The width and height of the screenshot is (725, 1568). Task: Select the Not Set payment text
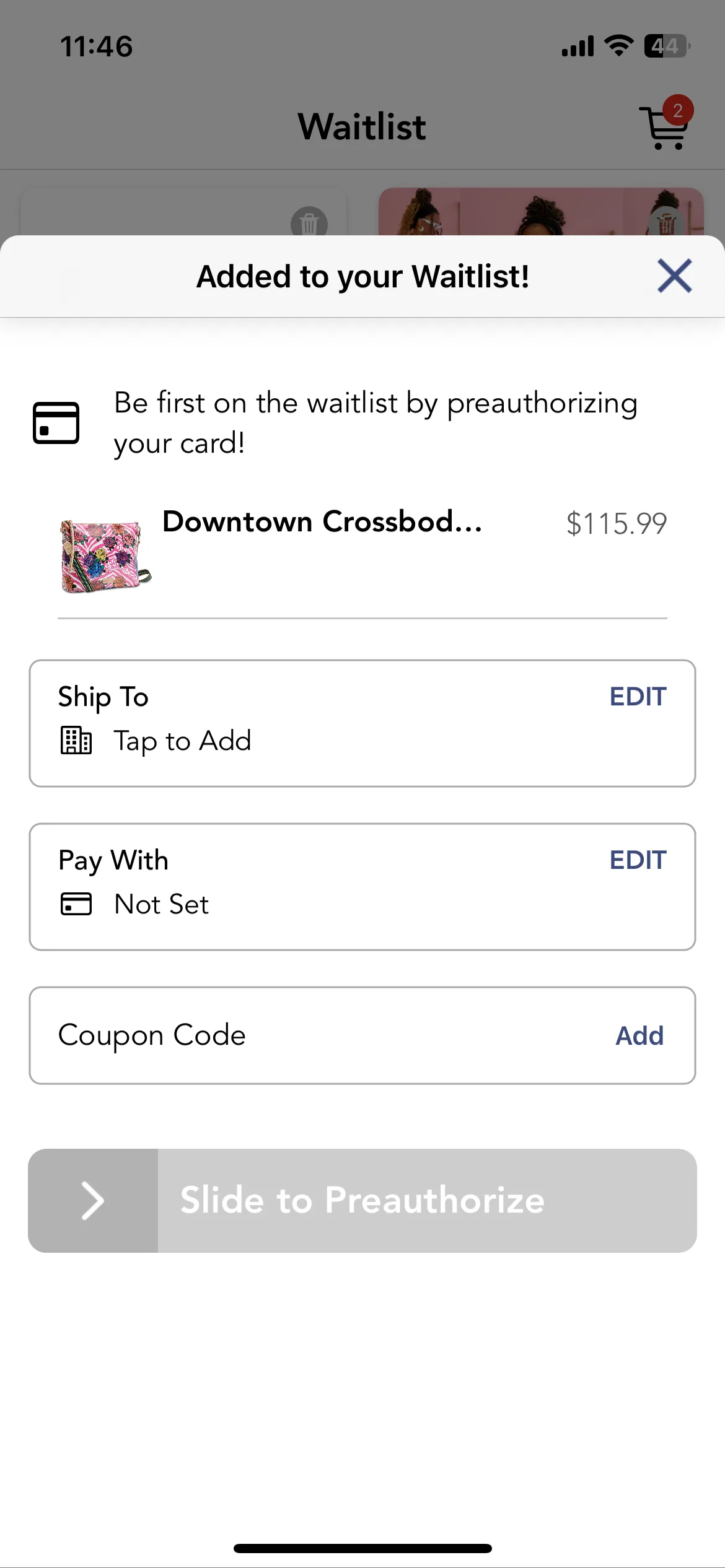click(x=162, y=904)
